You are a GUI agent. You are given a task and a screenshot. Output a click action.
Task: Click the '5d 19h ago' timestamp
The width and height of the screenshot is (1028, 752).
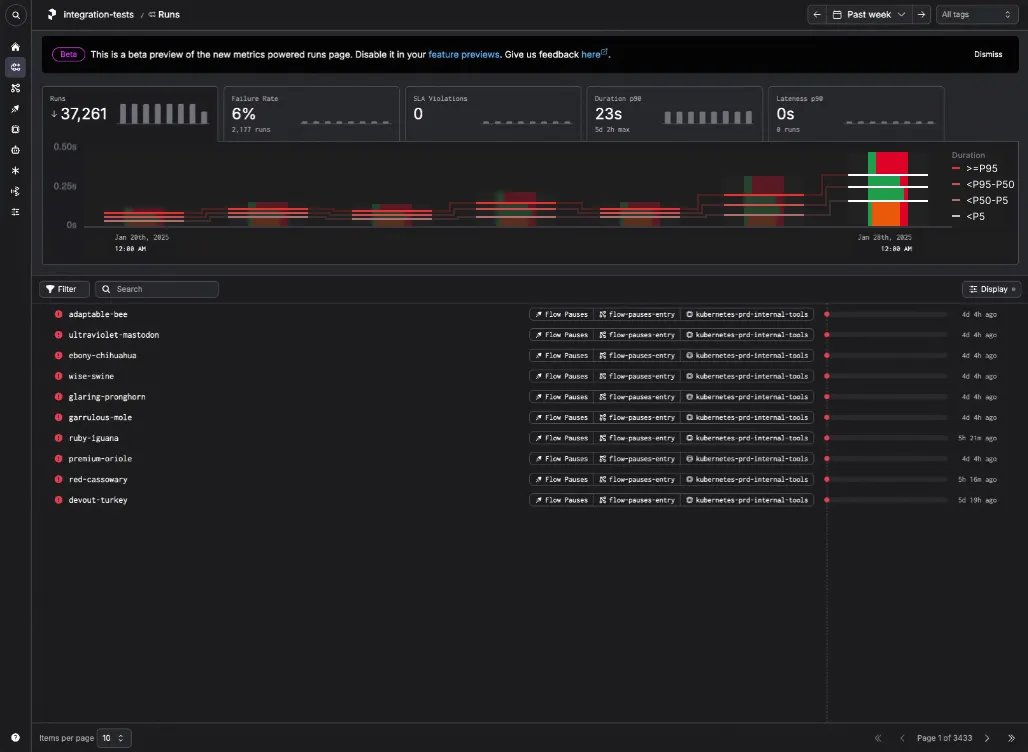978,500
